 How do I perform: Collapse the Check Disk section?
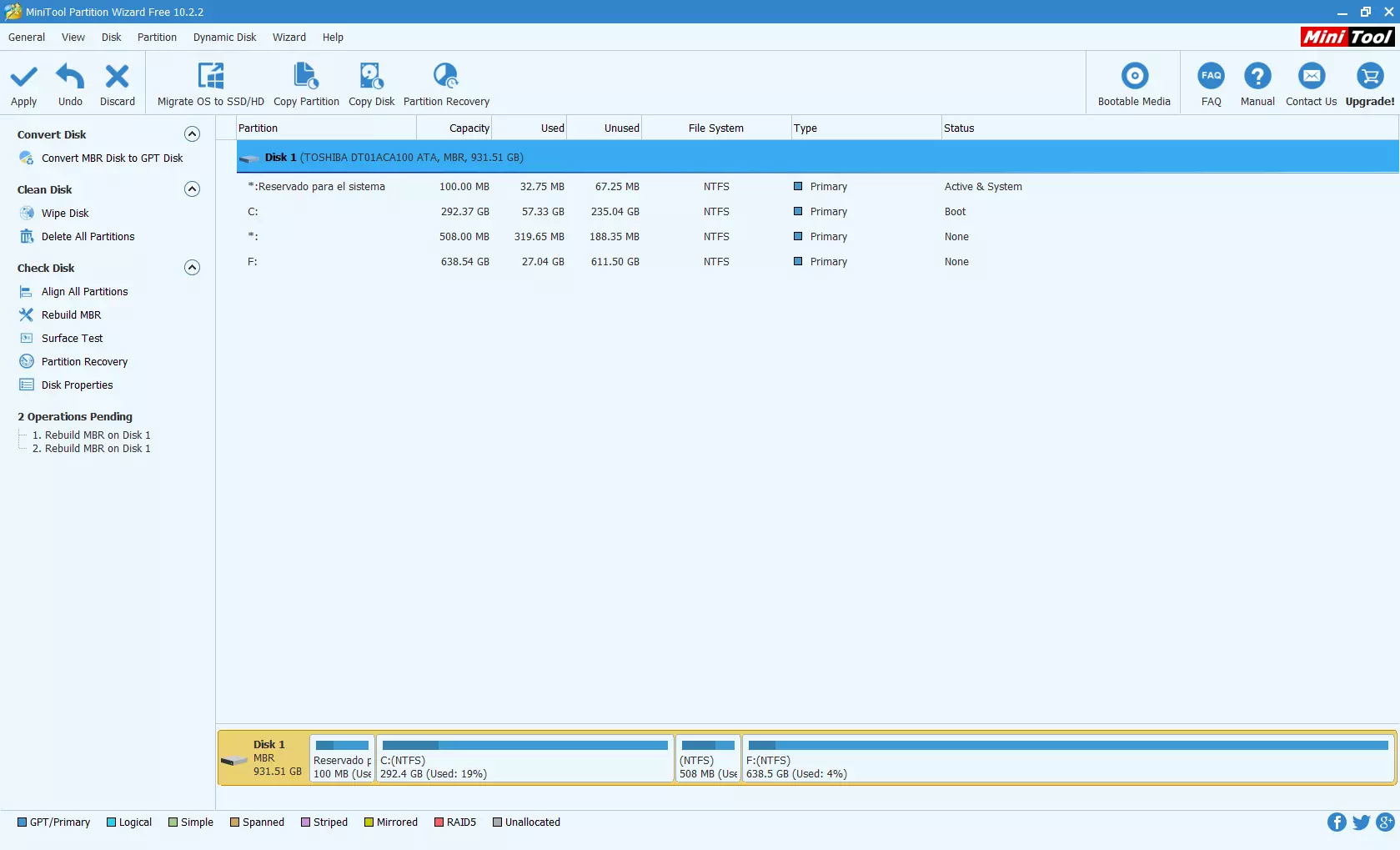pos(192,268)
